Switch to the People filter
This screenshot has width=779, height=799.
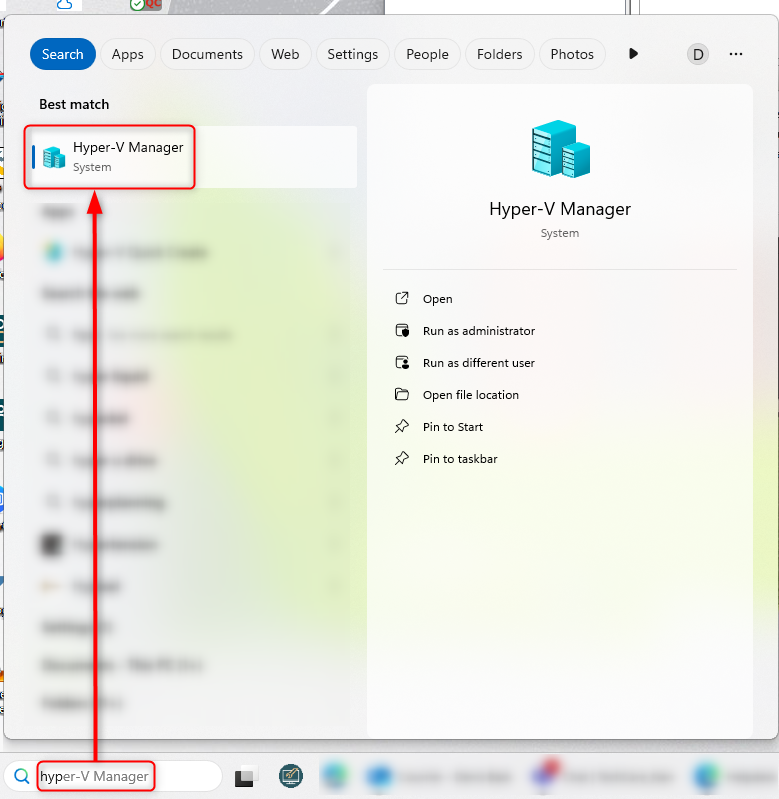coord(427,54)
